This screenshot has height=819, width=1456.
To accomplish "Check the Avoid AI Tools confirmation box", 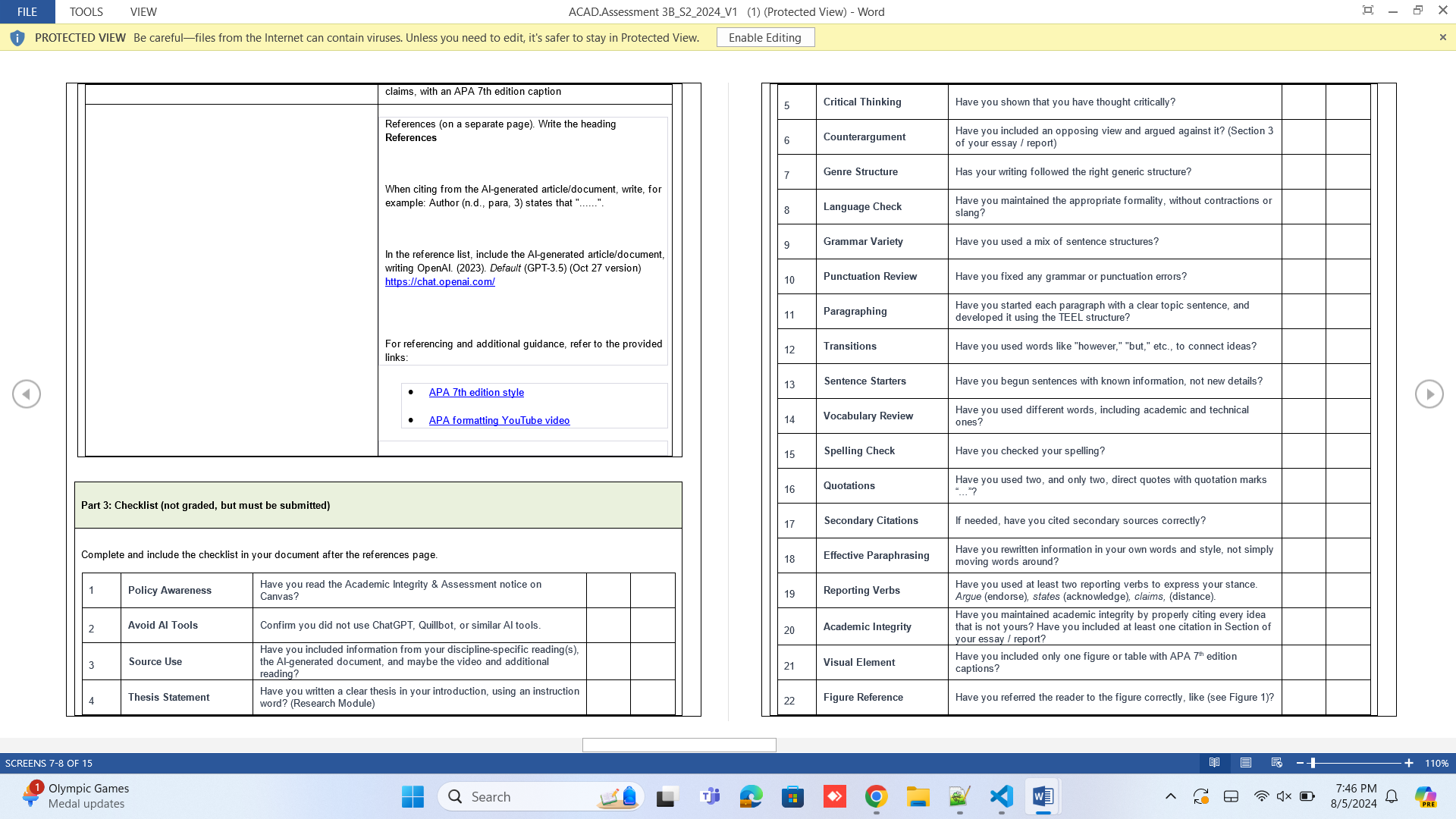I will [607, 626].
